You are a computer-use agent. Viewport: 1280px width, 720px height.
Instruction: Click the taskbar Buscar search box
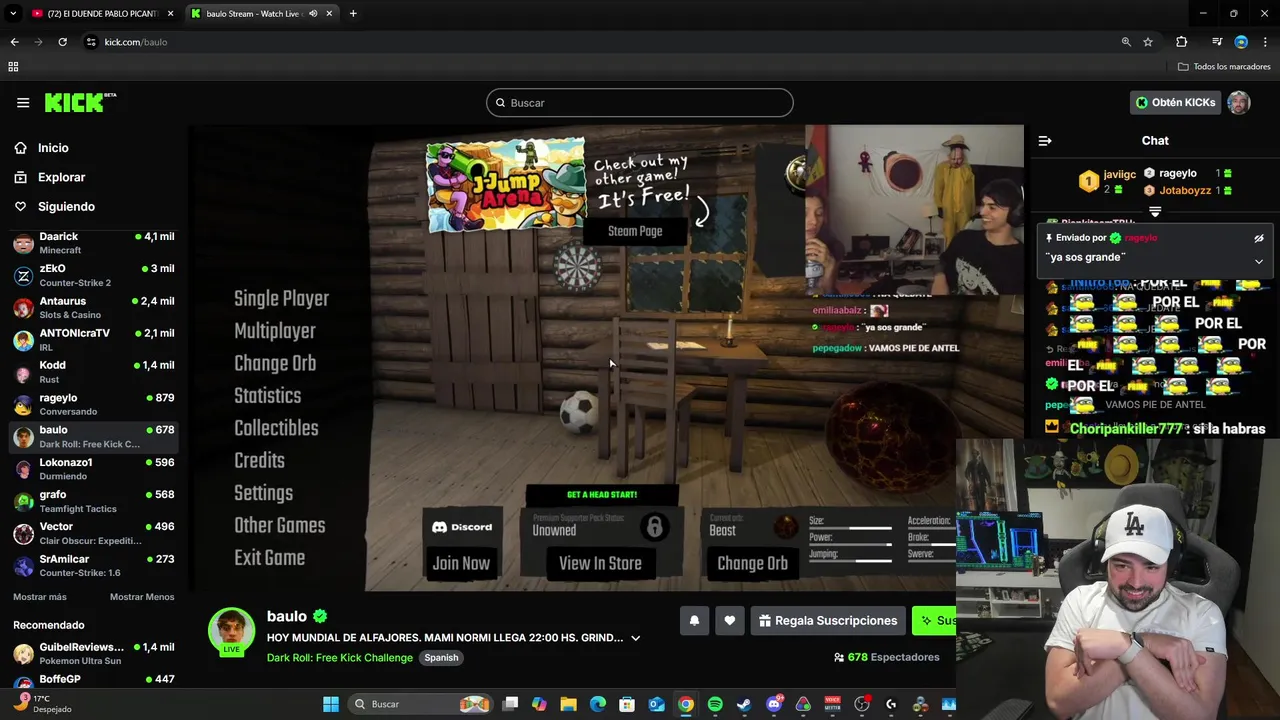pos(420,704)
